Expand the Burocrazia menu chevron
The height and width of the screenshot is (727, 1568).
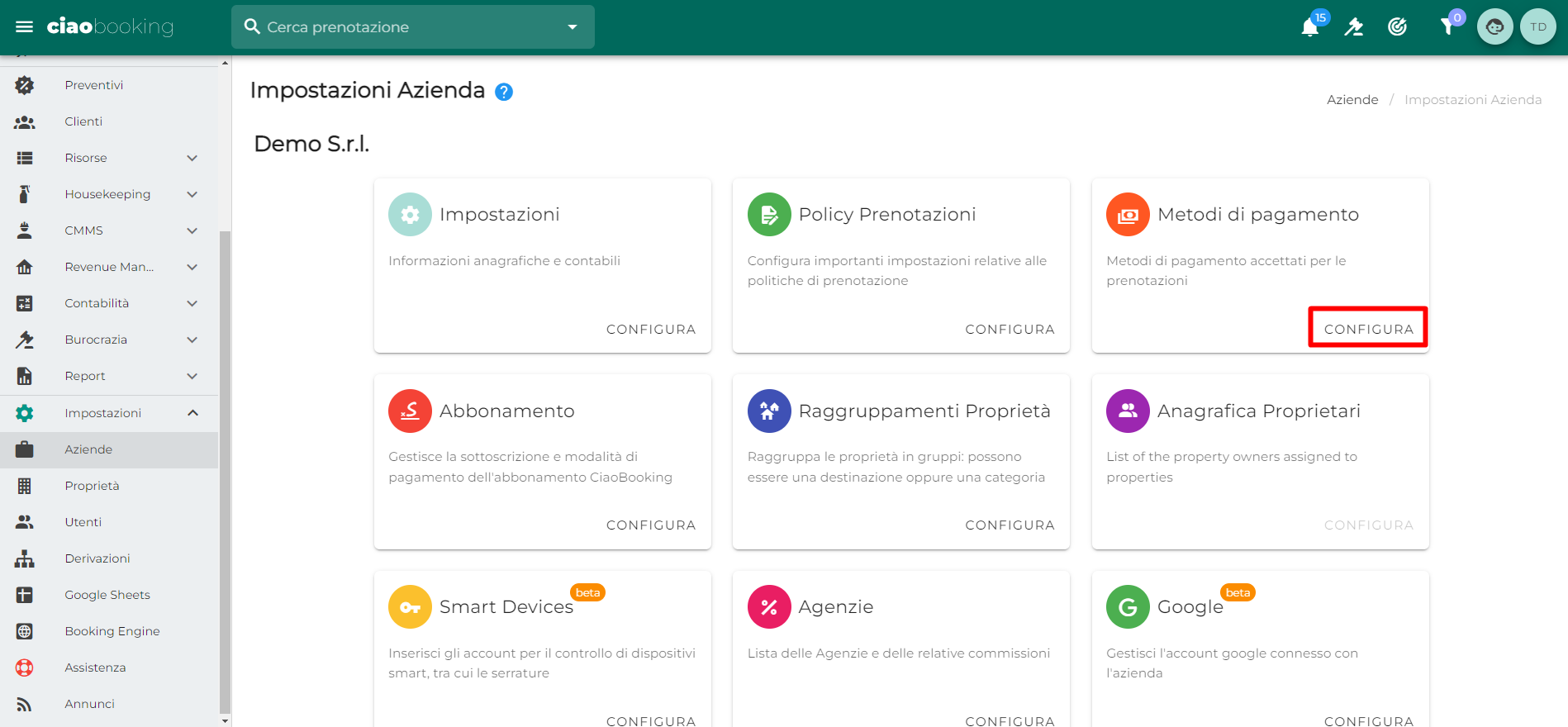192,340
